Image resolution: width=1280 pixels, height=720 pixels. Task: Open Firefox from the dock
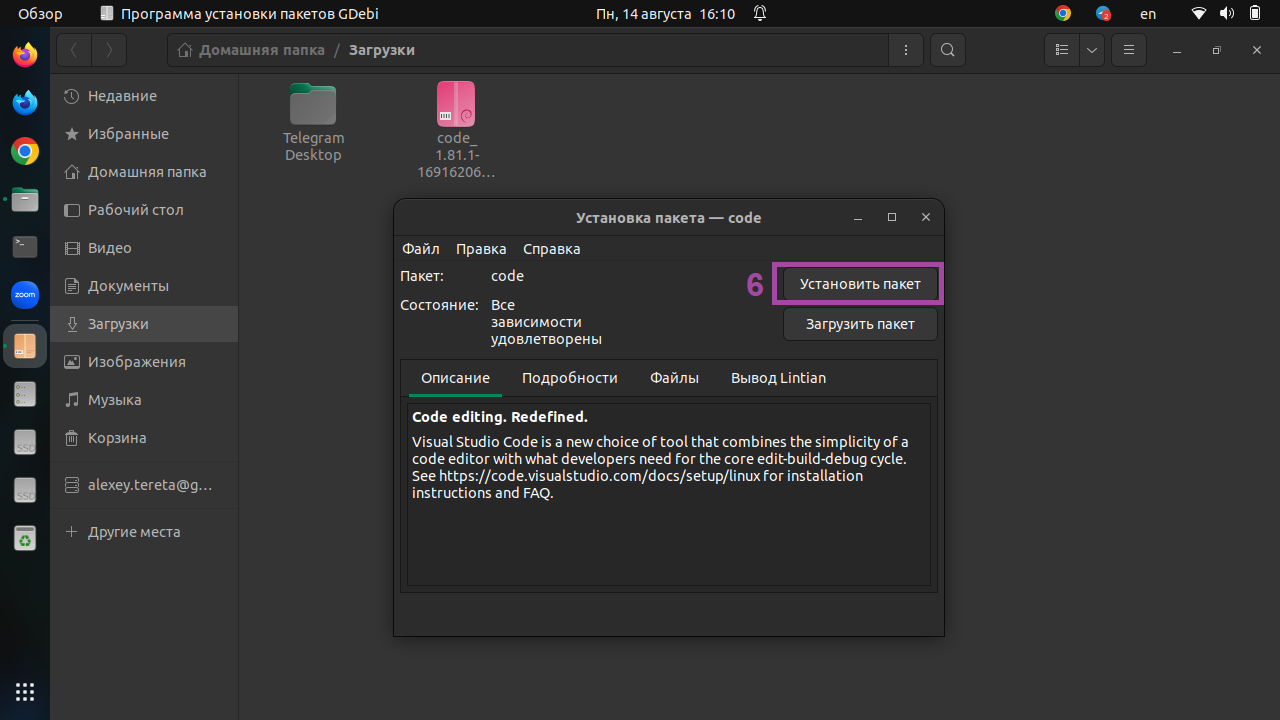click(25, 55)
